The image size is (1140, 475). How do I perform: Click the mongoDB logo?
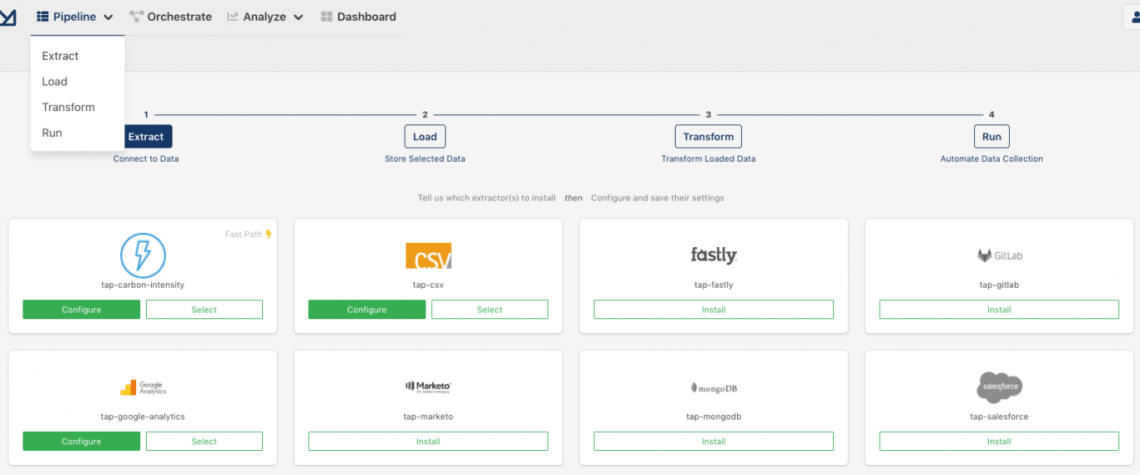point(714,388)
